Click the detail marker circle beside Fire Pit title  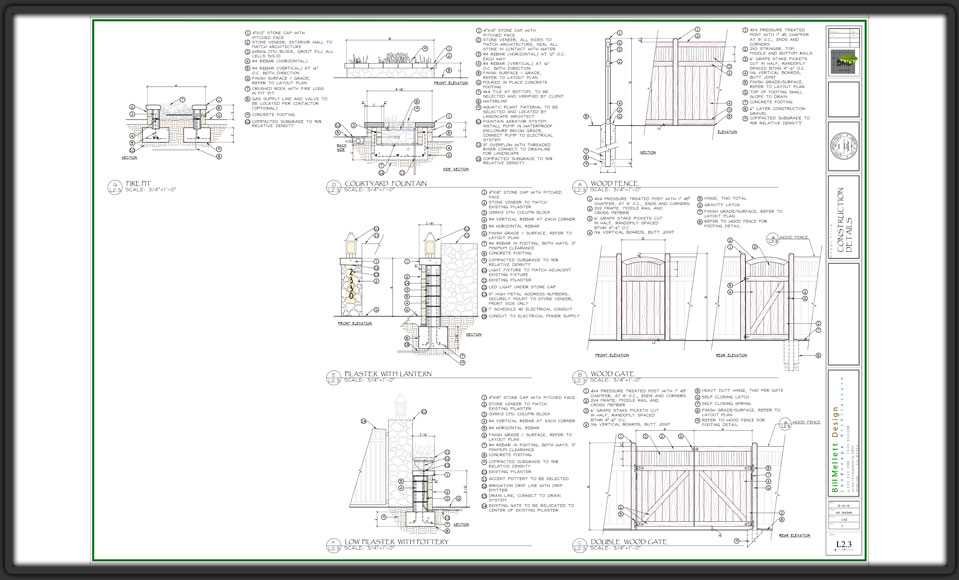point(113,185)
